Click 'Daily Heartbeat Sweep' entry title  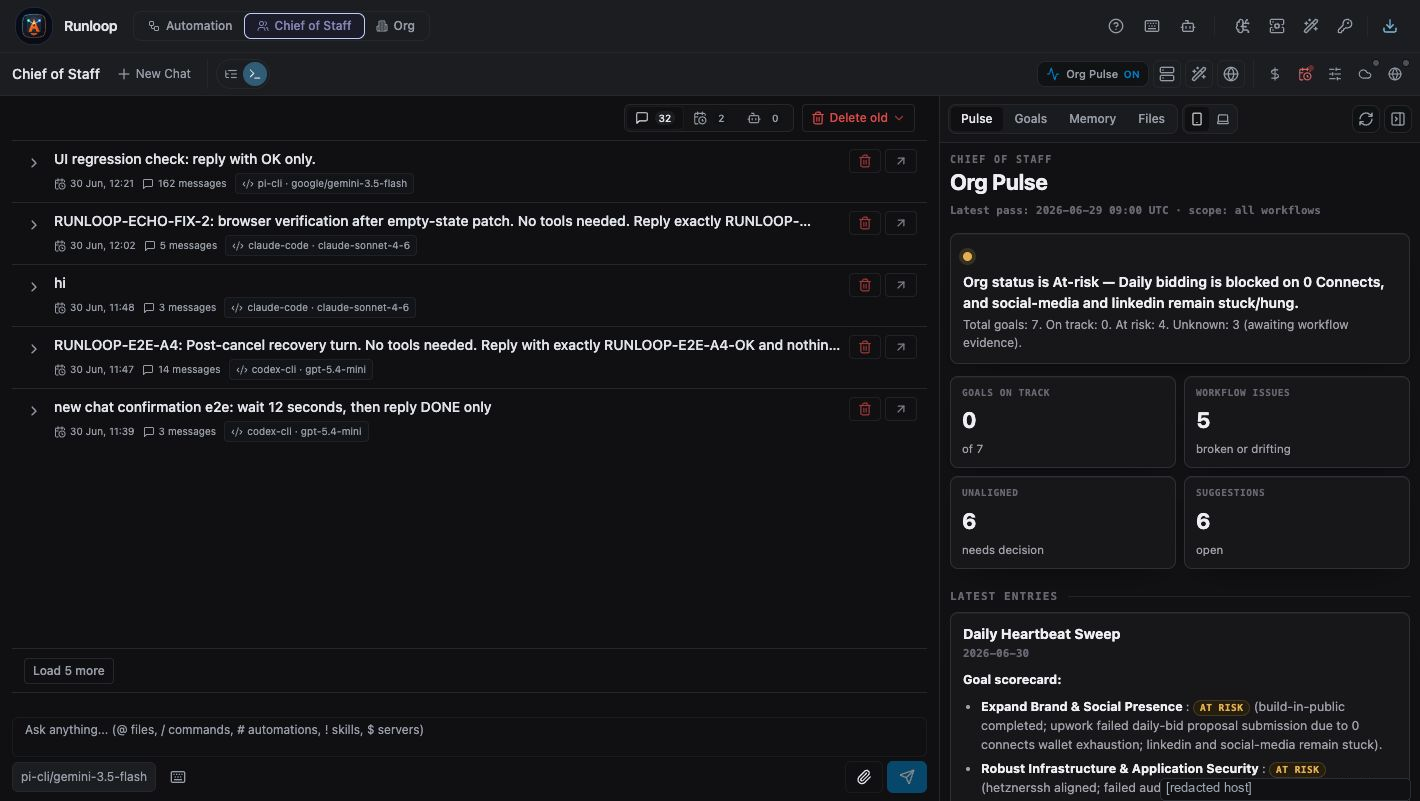coord(1041,634)
